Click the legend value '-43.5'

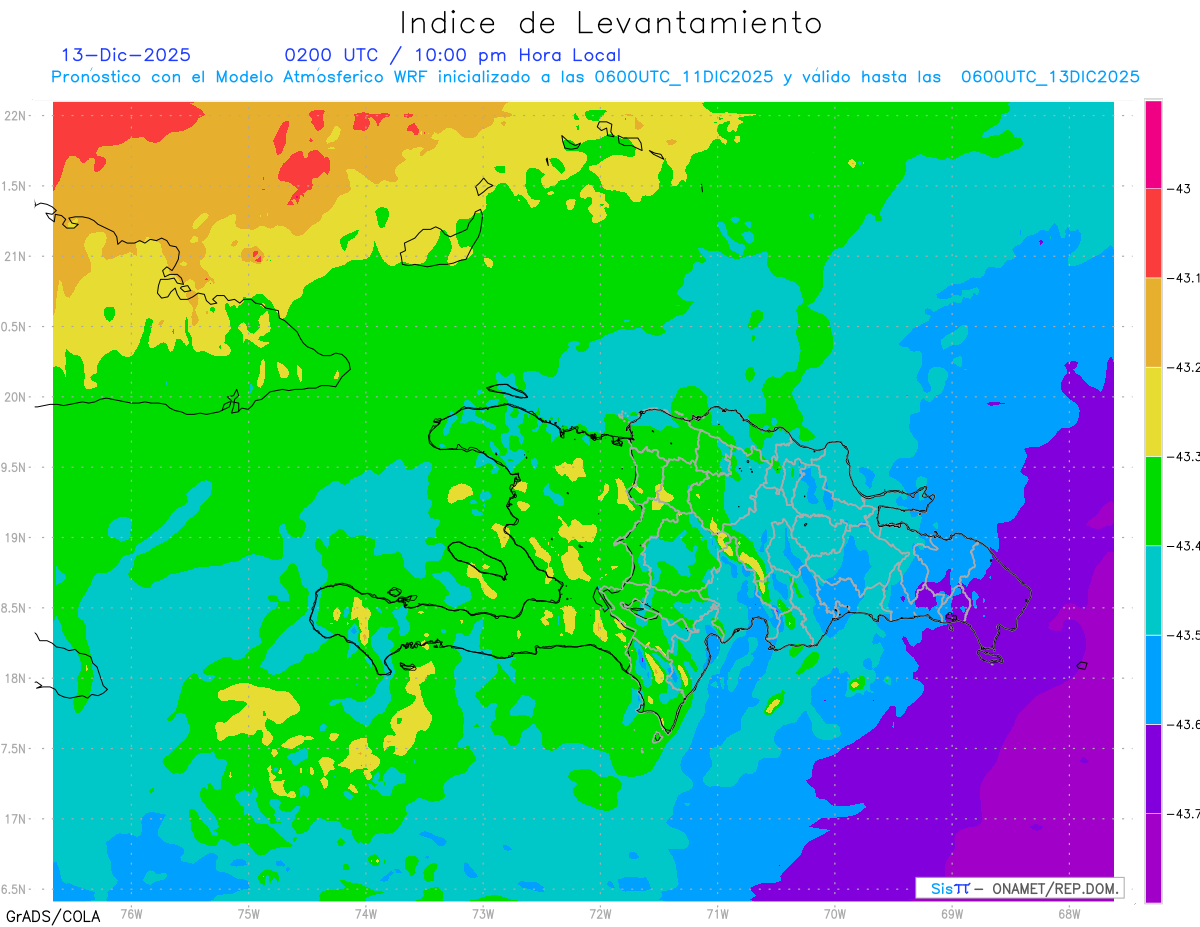[x=1183, y=635]
